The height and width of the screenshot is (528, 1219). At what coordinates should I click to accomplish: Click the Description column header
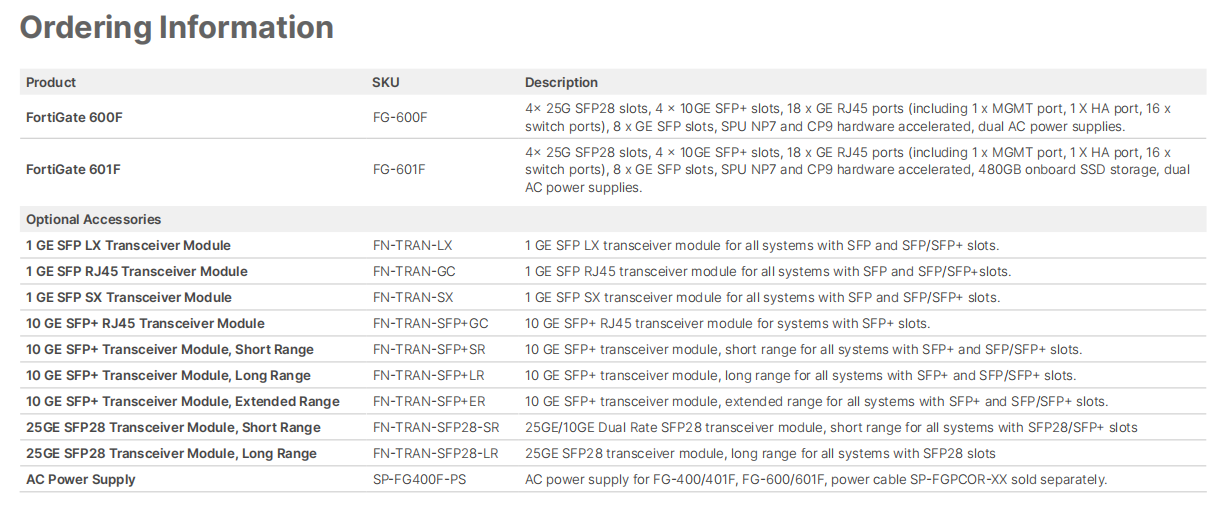[x=561, y=82]
